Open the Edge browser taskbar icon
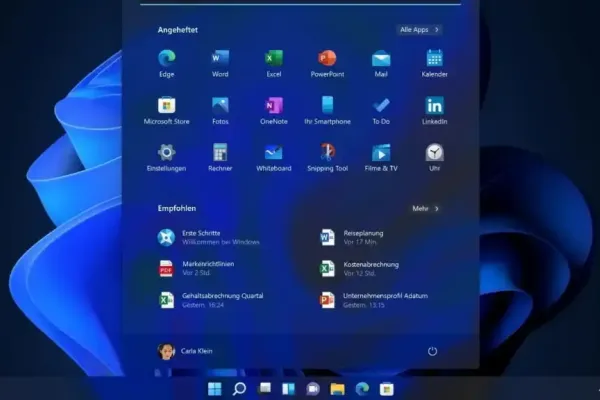Viewport: 600px width, 400px height. pos(362,389)
